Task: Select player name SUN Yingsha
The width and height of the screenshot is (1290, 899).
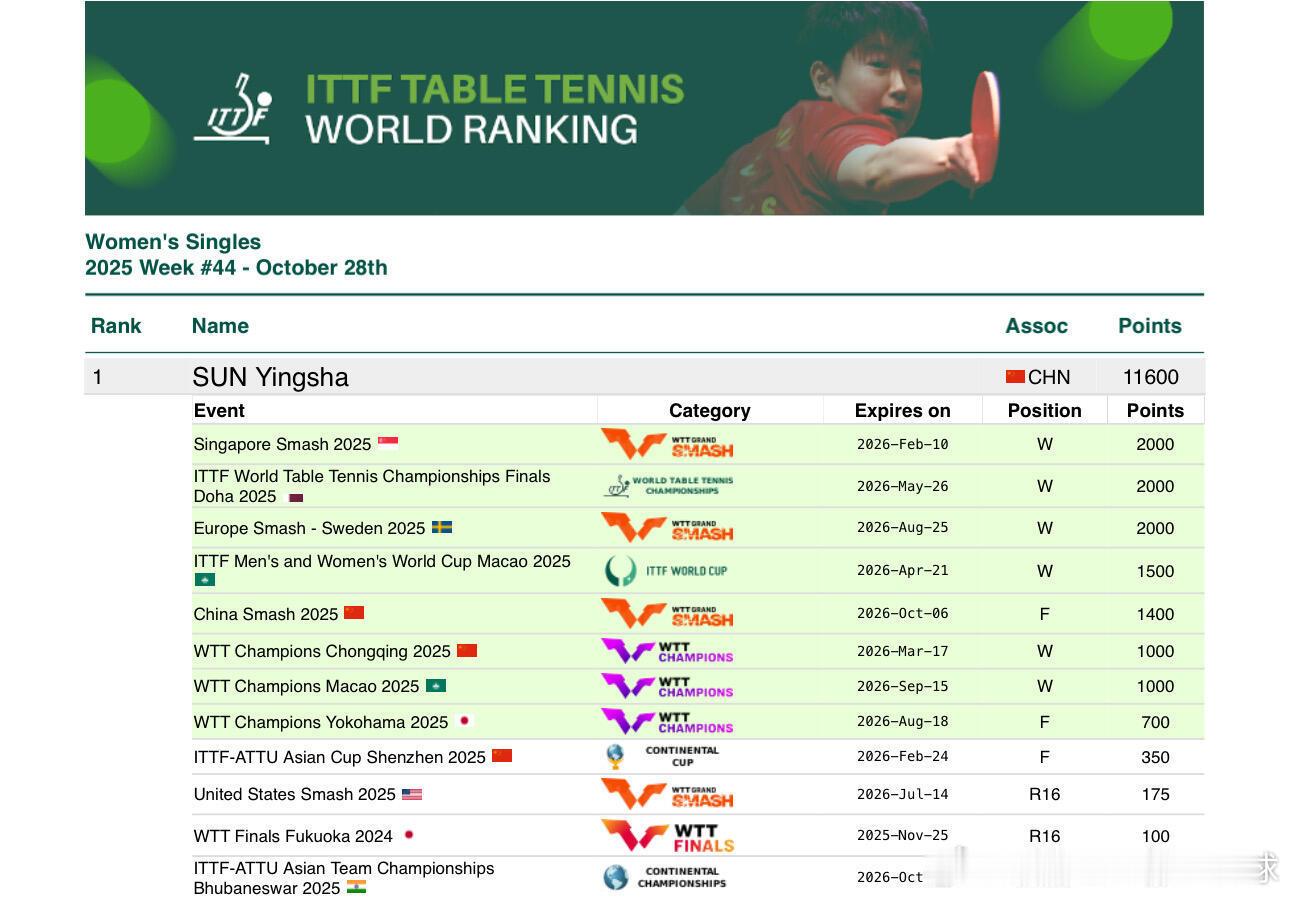Action: [x=270, y=377]
